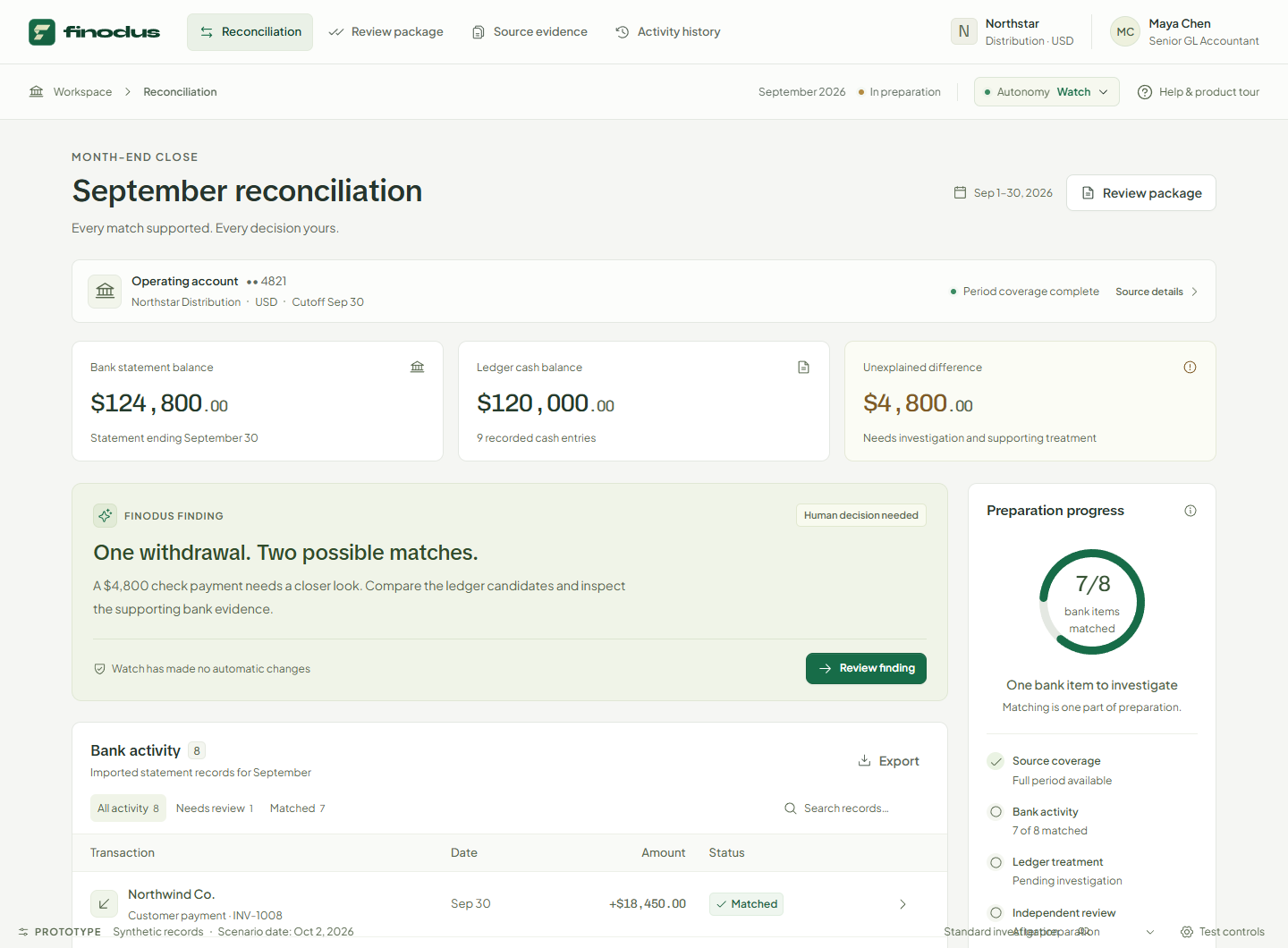Click Matched status on Northwind Co. row
The image size is (1288, 948).
(747, 904)
